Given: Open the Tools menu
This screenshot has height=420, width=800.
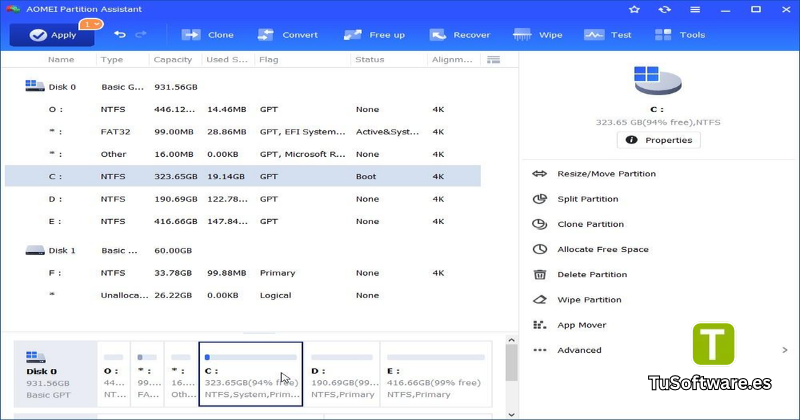Looking at the screenshot, I should point(680,35).
